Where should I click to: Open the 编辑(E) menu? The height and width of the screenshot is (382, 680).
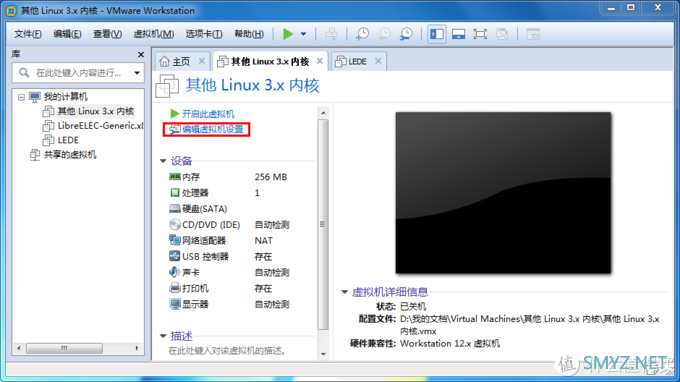point(67,34)
